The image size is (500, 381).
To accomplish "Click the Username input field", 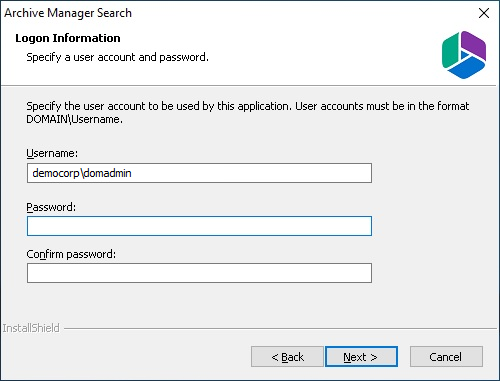I will pos(199,173).
